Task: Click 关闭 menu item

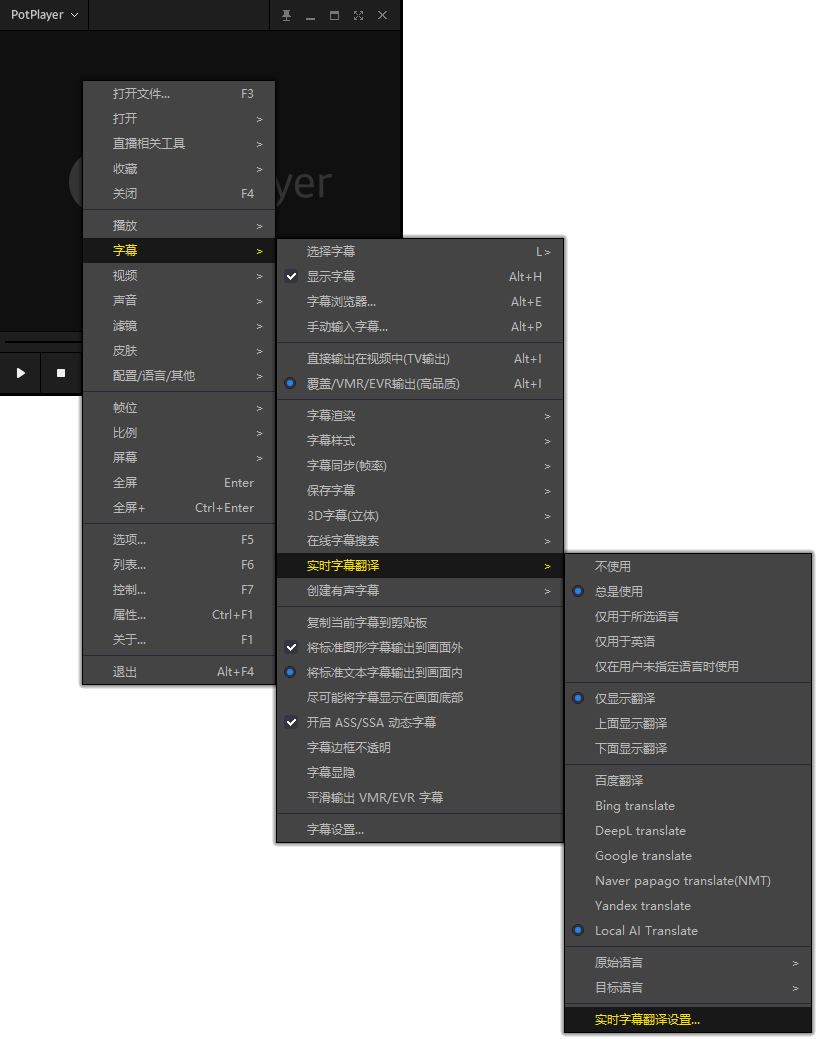Action: pos(179,193)
